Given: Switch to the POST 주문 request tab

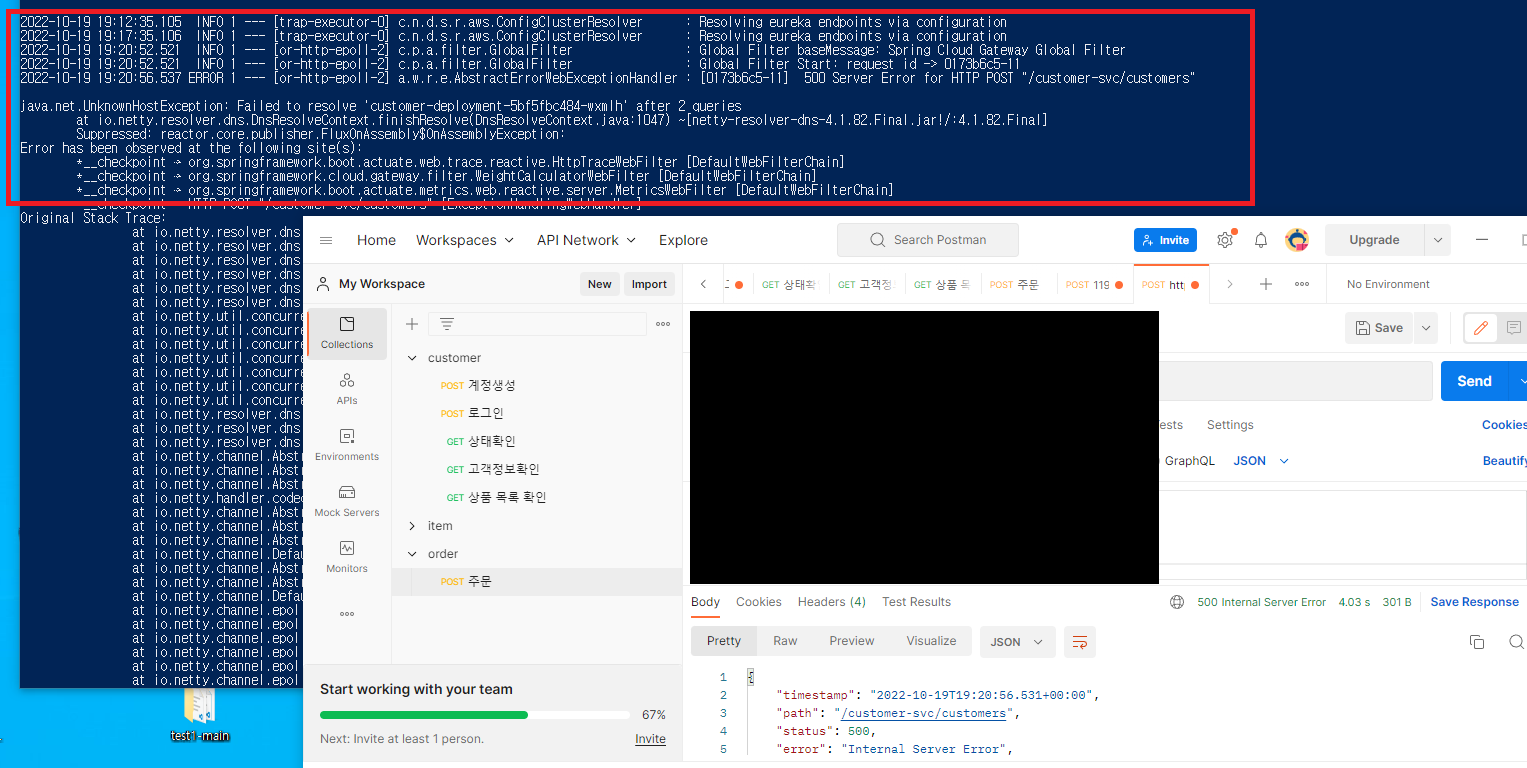Looking at the screenshot, I should pyautogui.click(x=1014, y=284).
